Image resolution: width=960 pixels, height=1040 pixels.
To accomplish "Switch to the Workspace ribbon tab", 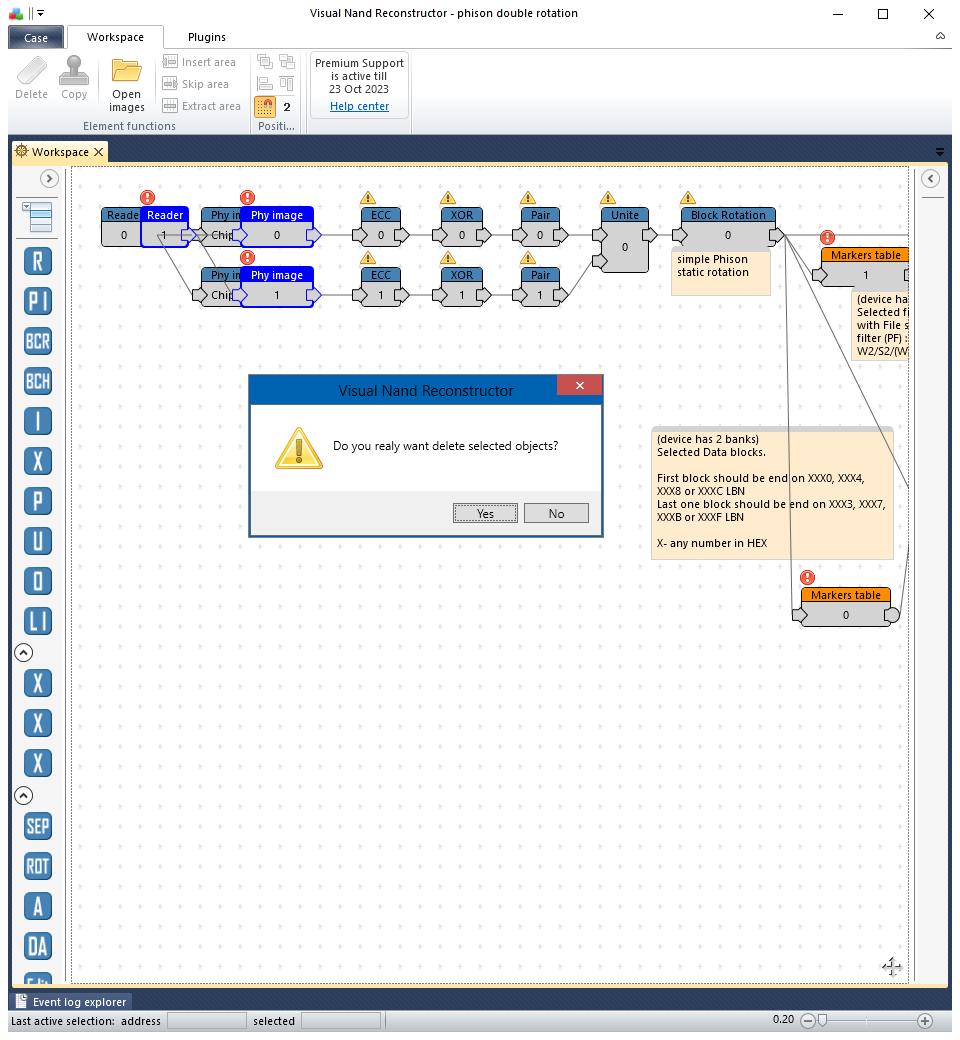I will (x=115, y=37).
